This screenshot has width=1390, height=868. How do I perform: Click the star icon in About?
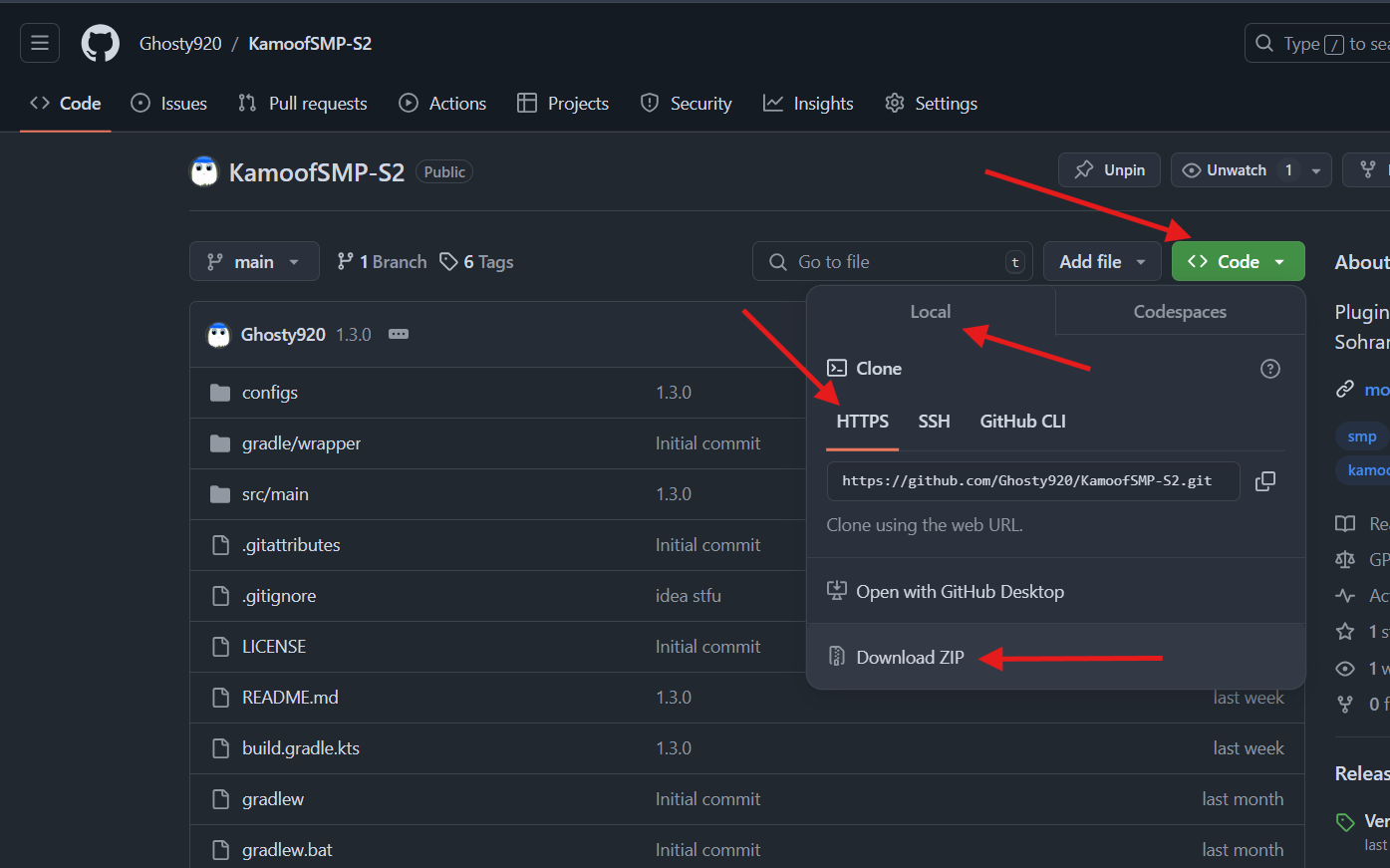tap(1345, 631)
